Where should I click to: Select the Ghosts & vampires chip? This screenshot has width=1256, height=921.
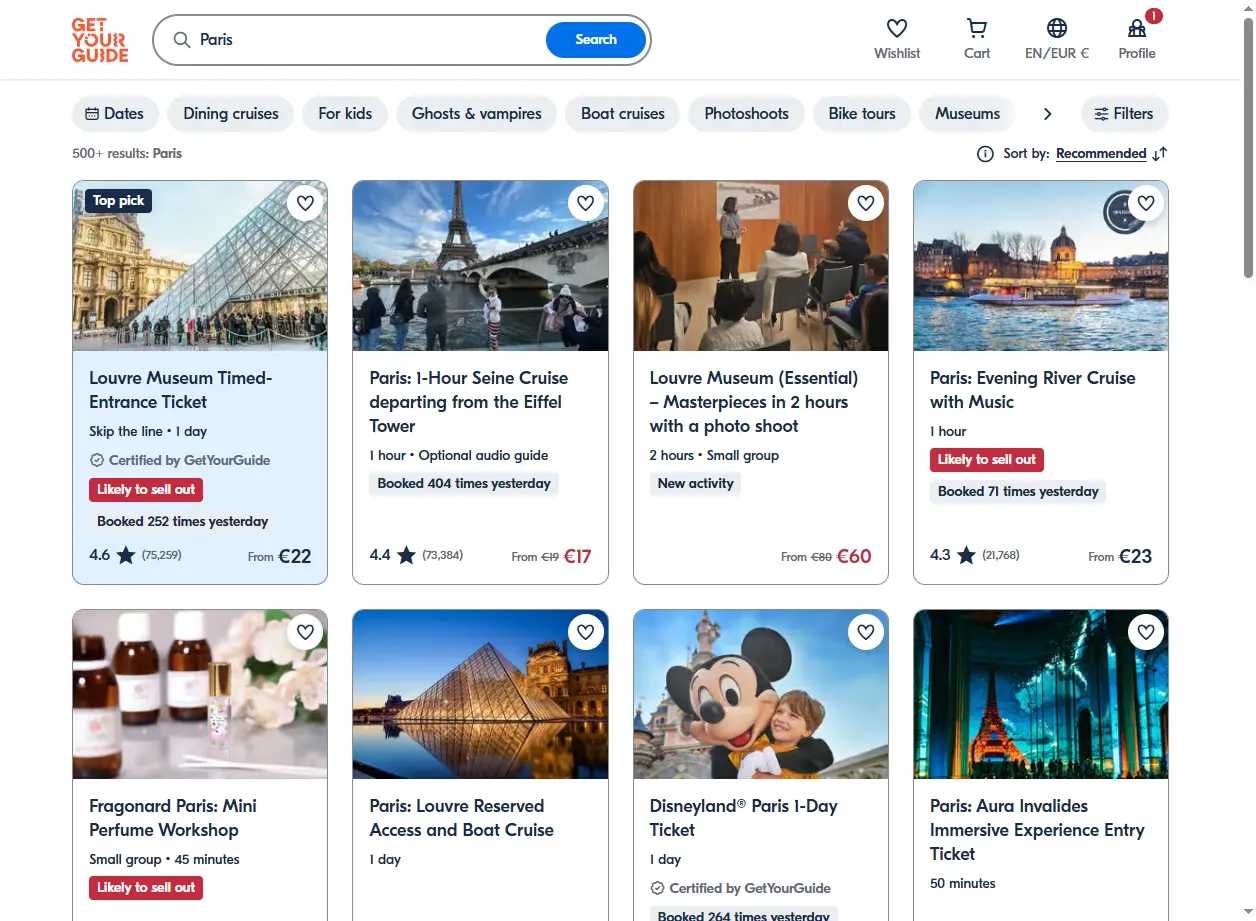tap(477, 113)
